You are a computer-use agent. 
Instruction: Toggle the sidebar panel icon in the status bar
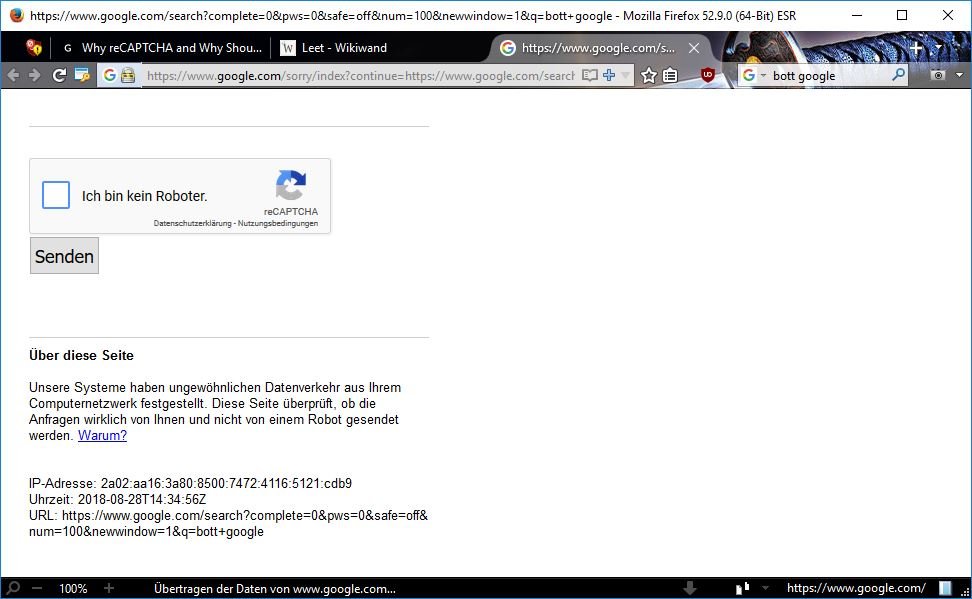945,588
